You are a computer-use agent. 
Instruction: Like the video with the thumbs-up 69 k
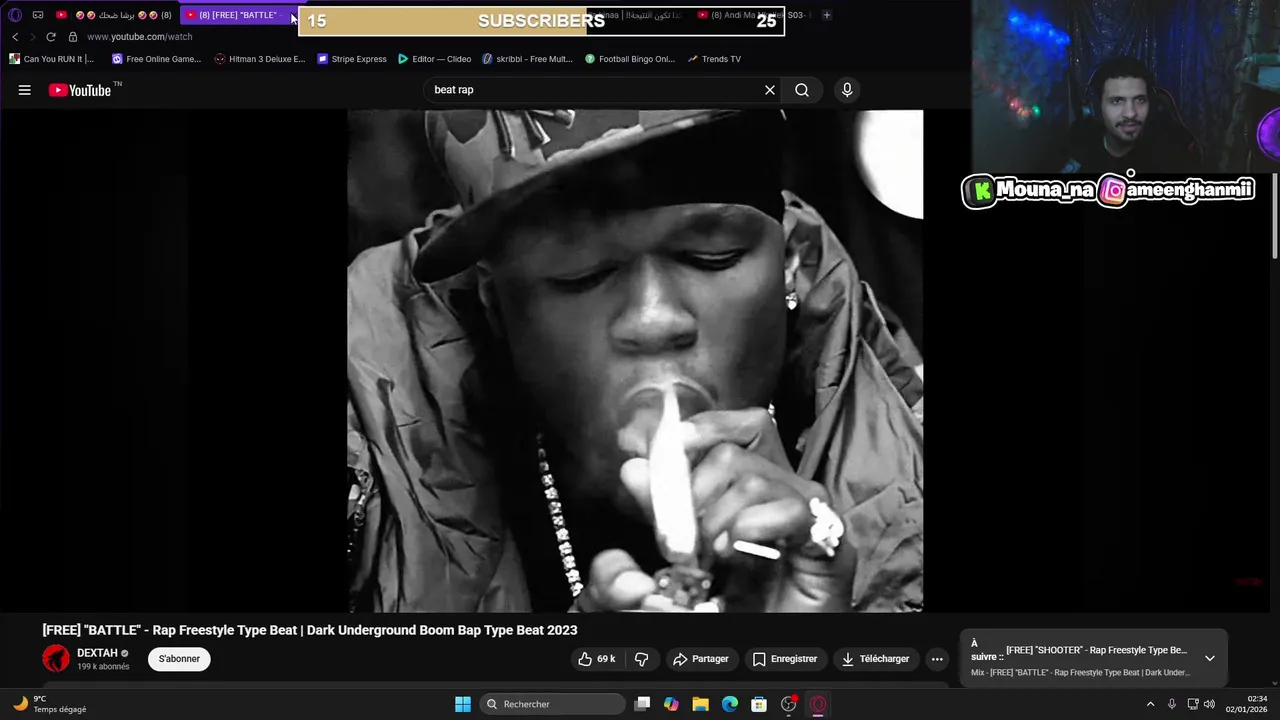[x=596, y=659]
